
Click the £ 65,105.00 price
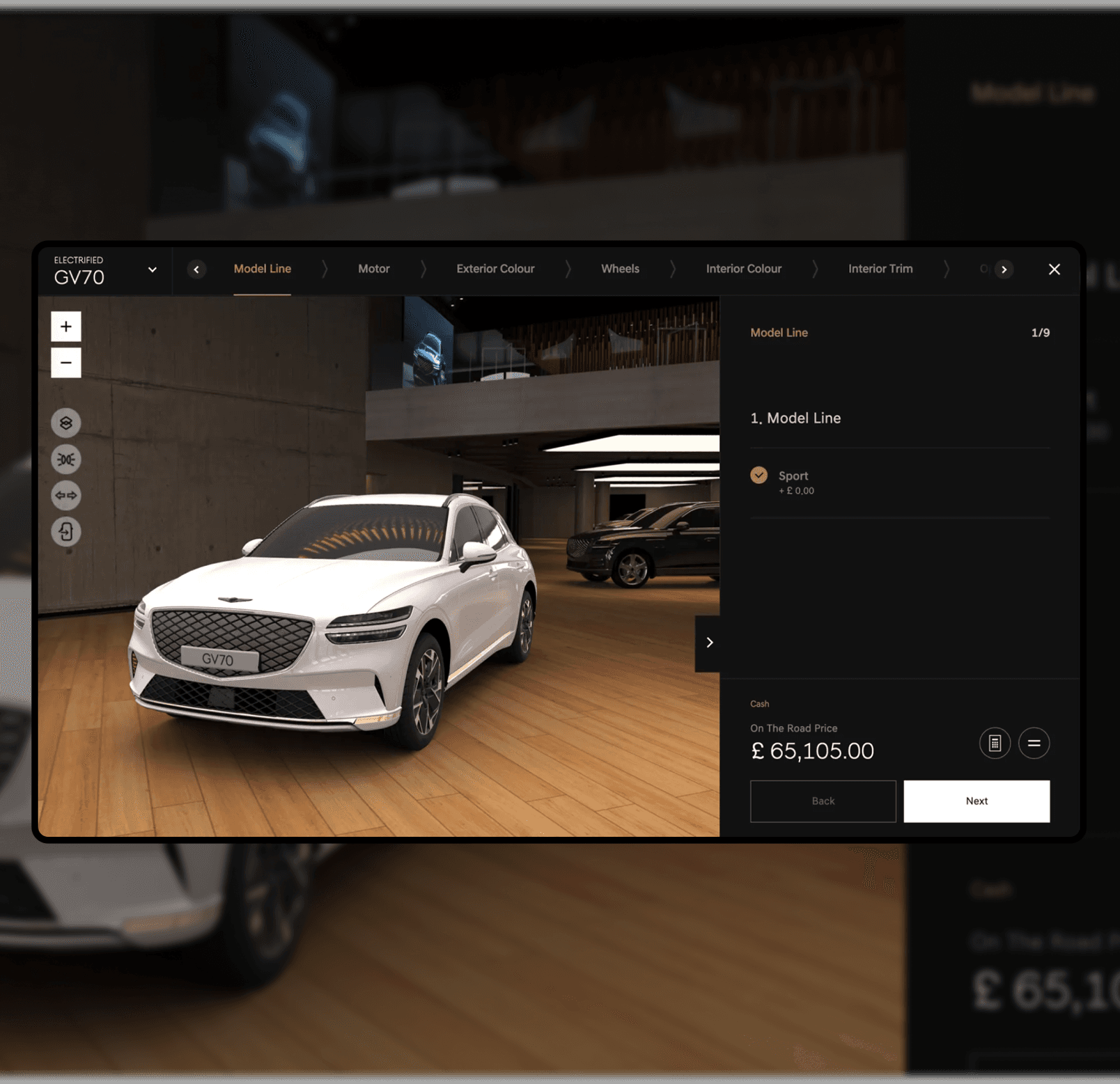(812, 751)
